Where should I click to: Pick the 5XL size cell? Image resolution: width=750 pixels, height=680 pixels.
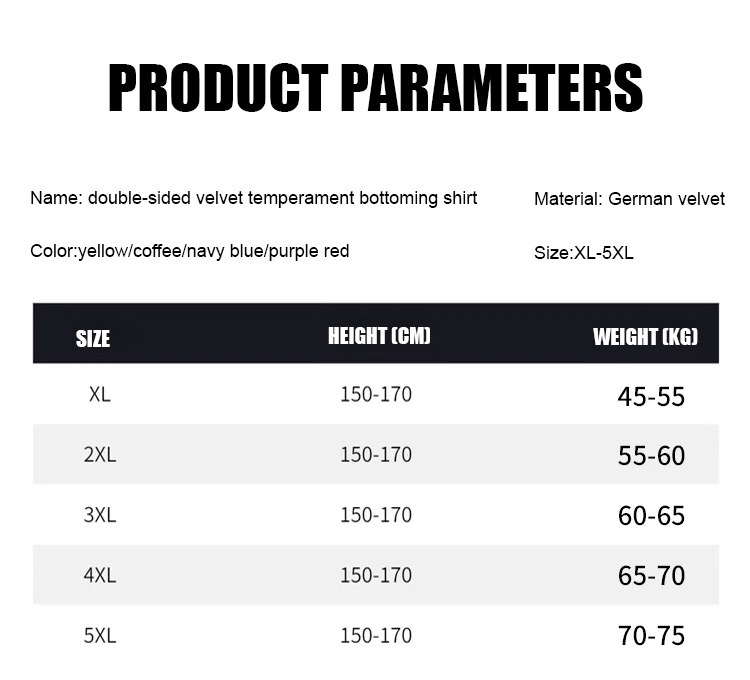click(x=99, y=635)
